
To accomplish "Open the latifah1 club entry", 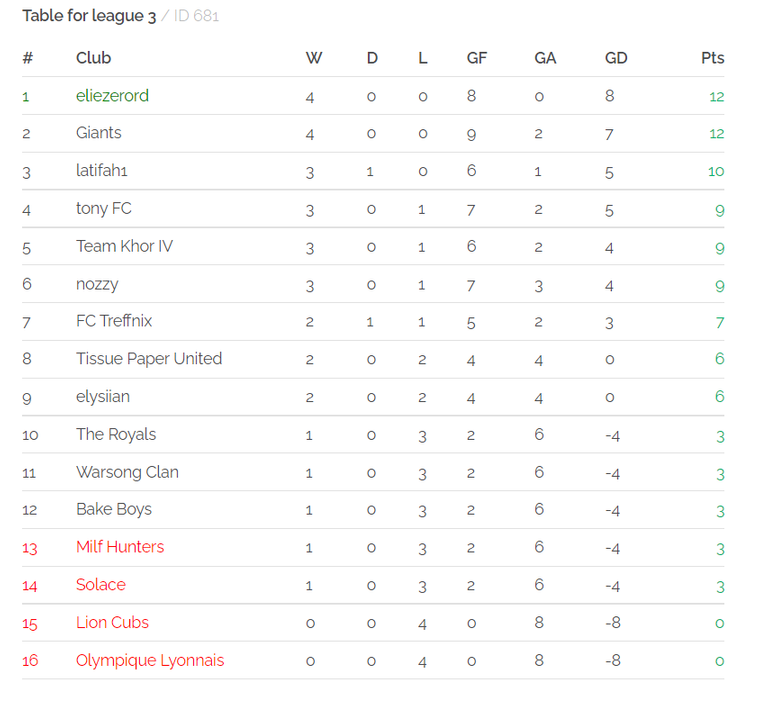I will [101, 170].
